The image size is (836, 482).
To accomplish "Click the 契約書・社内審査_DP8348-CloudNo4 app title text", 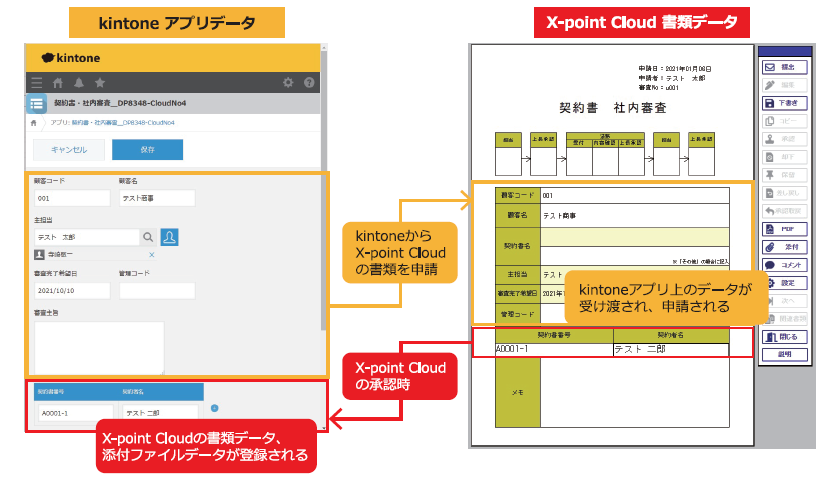I will (120, 103).
